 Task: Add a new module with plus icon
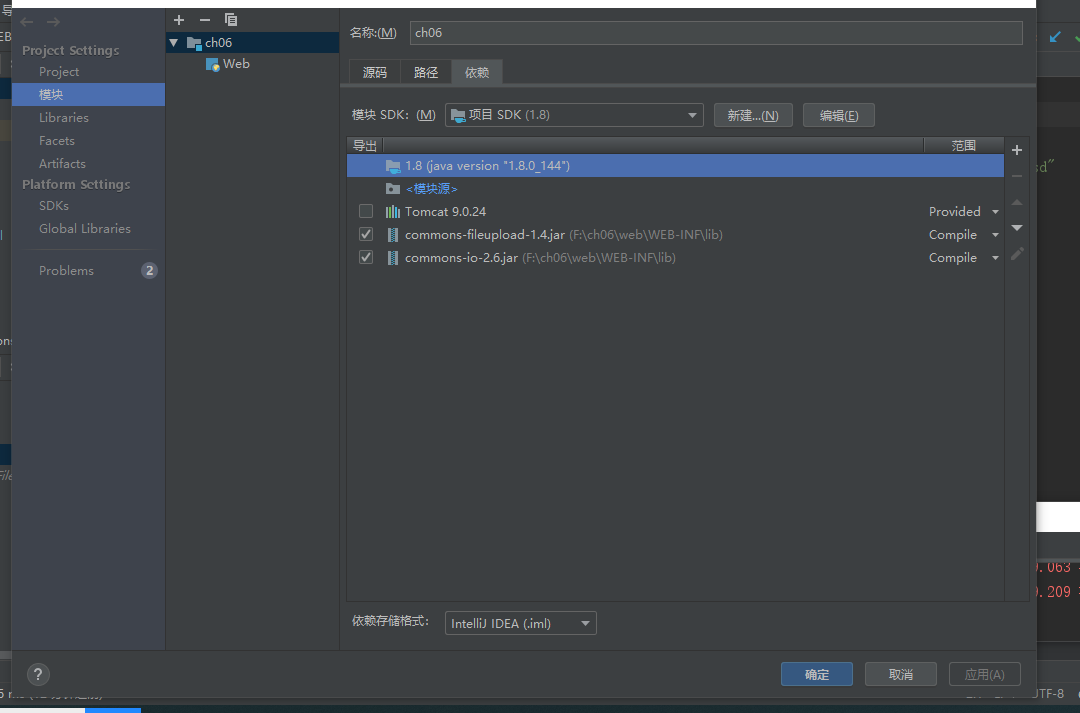tap(179, 20)
